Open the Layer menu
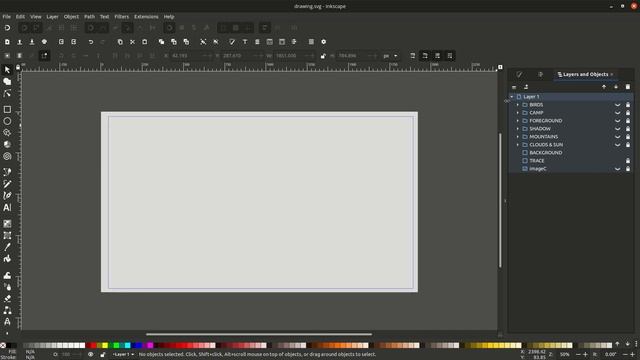The image size is (640, 360). [x=52, y=17]
